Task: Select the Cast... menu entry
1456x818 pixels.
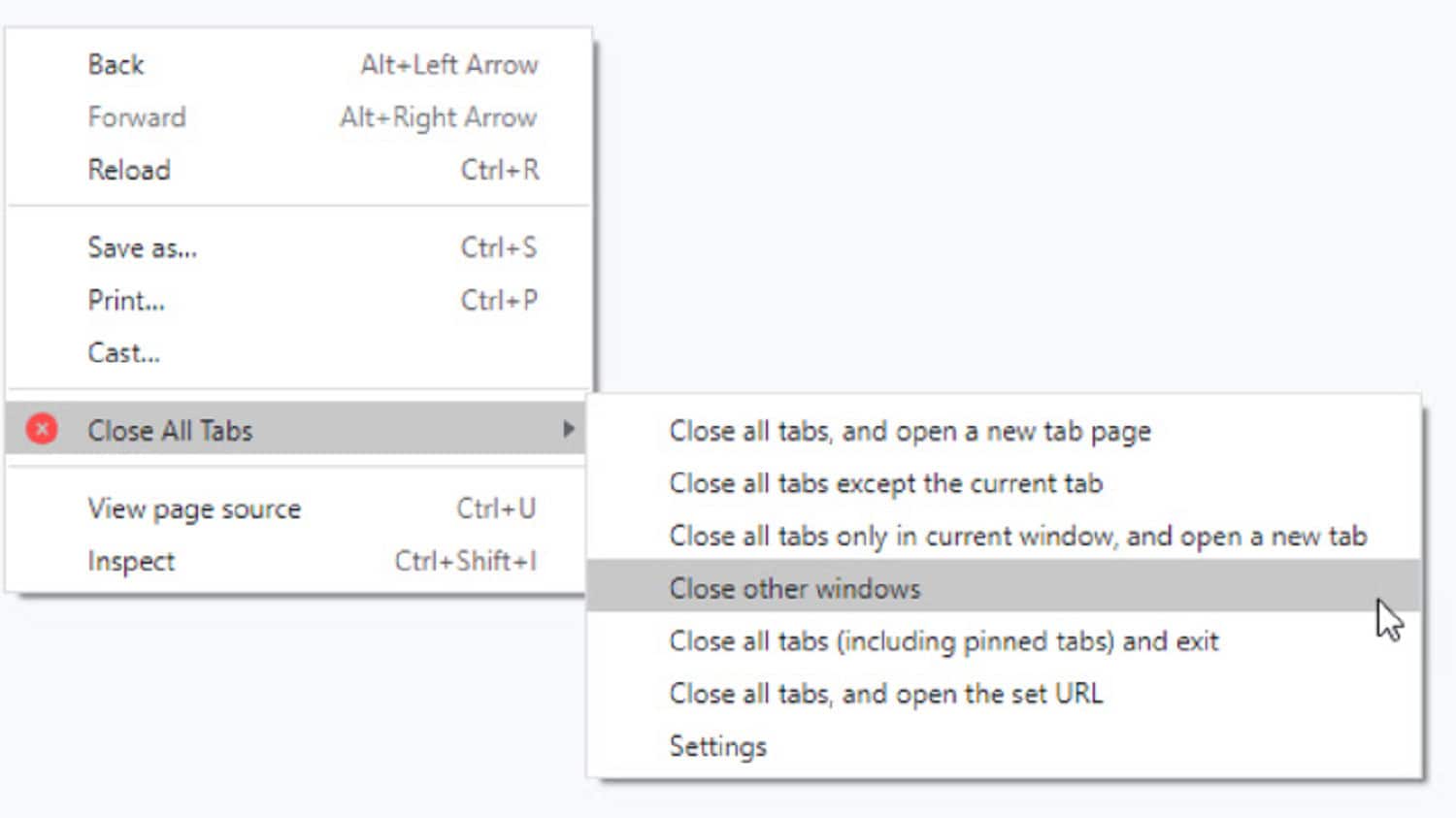Action: click(124, 352)
